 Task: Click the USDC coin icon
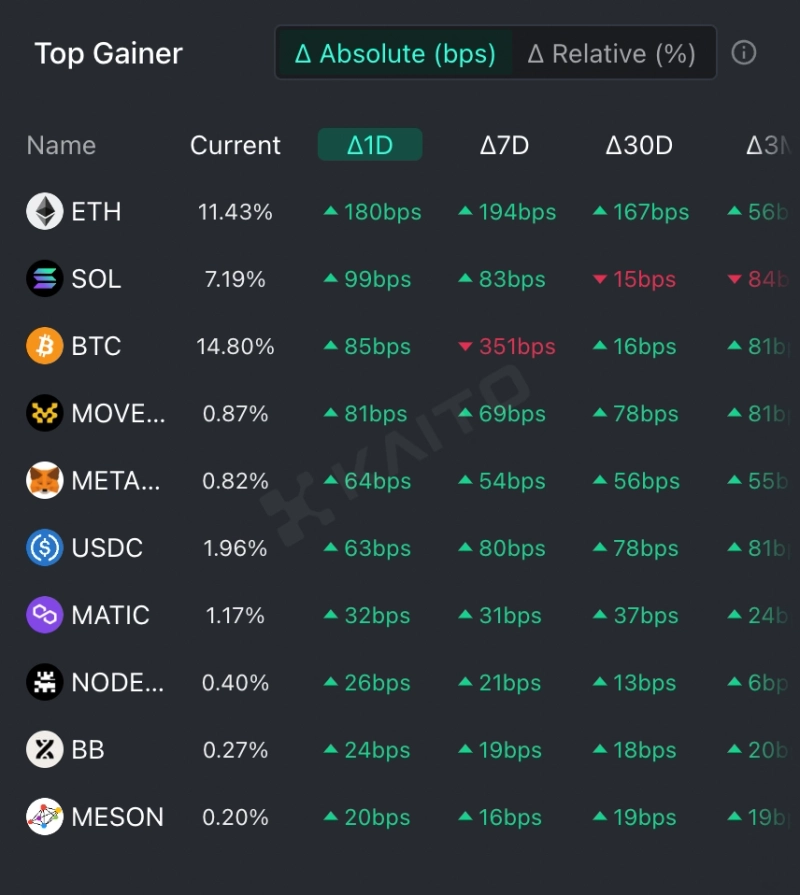click(x=45, y=548)
